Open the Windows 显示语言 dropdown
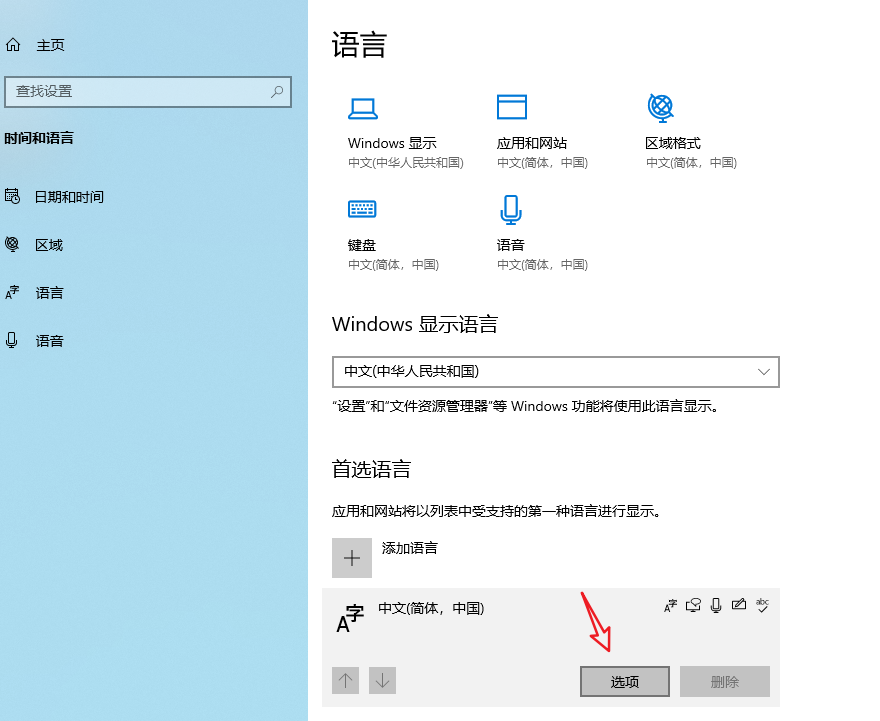Screen dimensions: 880x721 (x=556, y=371)
